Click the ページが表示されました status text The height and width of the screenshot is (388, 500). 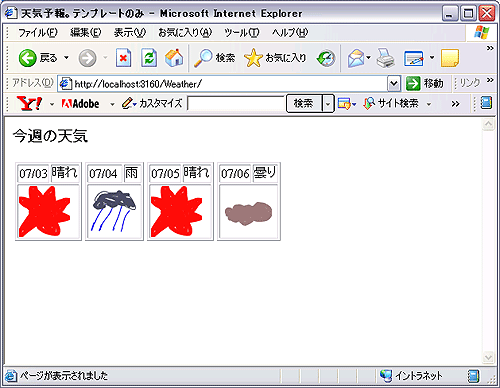(63, 376)
